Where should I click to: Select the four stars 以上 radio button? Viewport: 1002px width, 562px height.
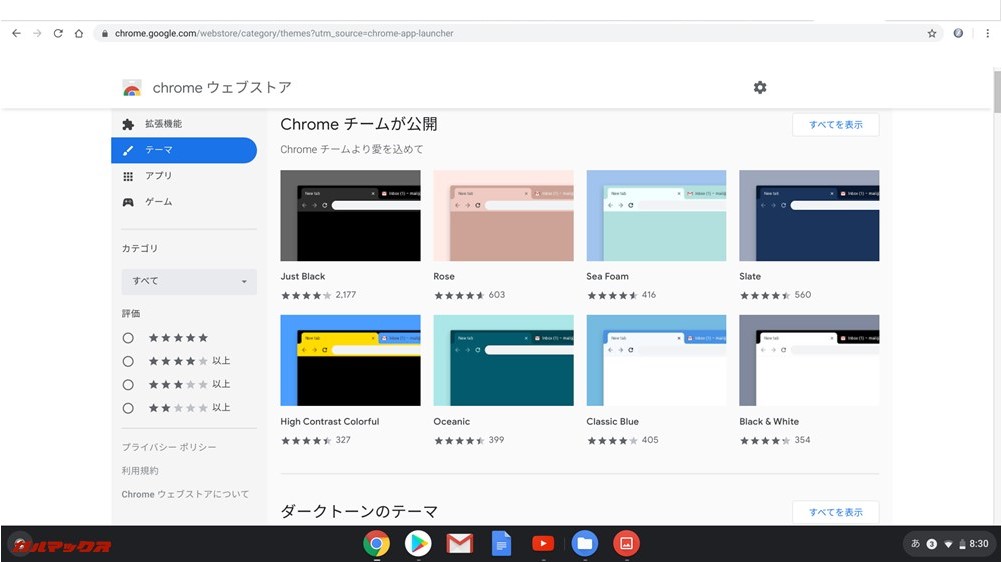coord(128,362)
